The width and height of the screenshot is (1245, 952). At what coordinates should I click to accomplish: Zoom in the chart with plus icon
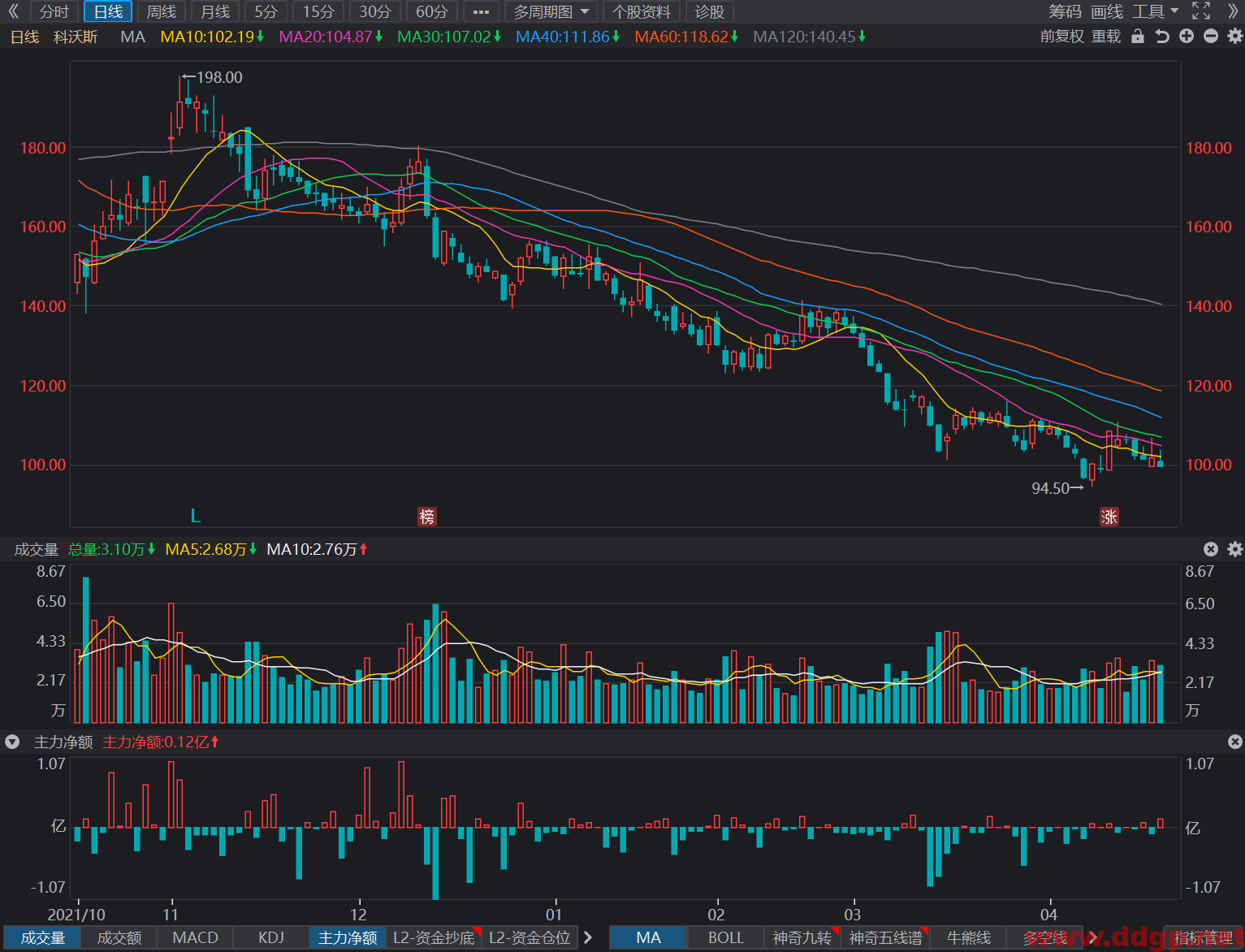[x=1187, y=37]
